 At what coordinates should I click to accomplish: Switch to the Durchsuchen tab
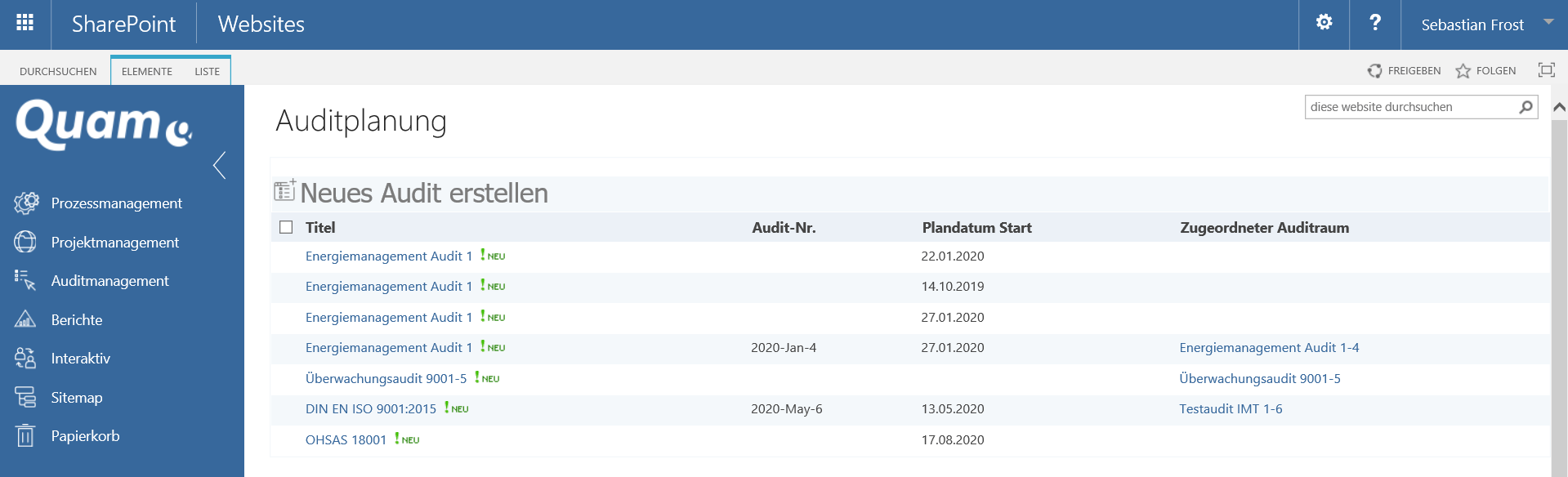click(58, 71)
